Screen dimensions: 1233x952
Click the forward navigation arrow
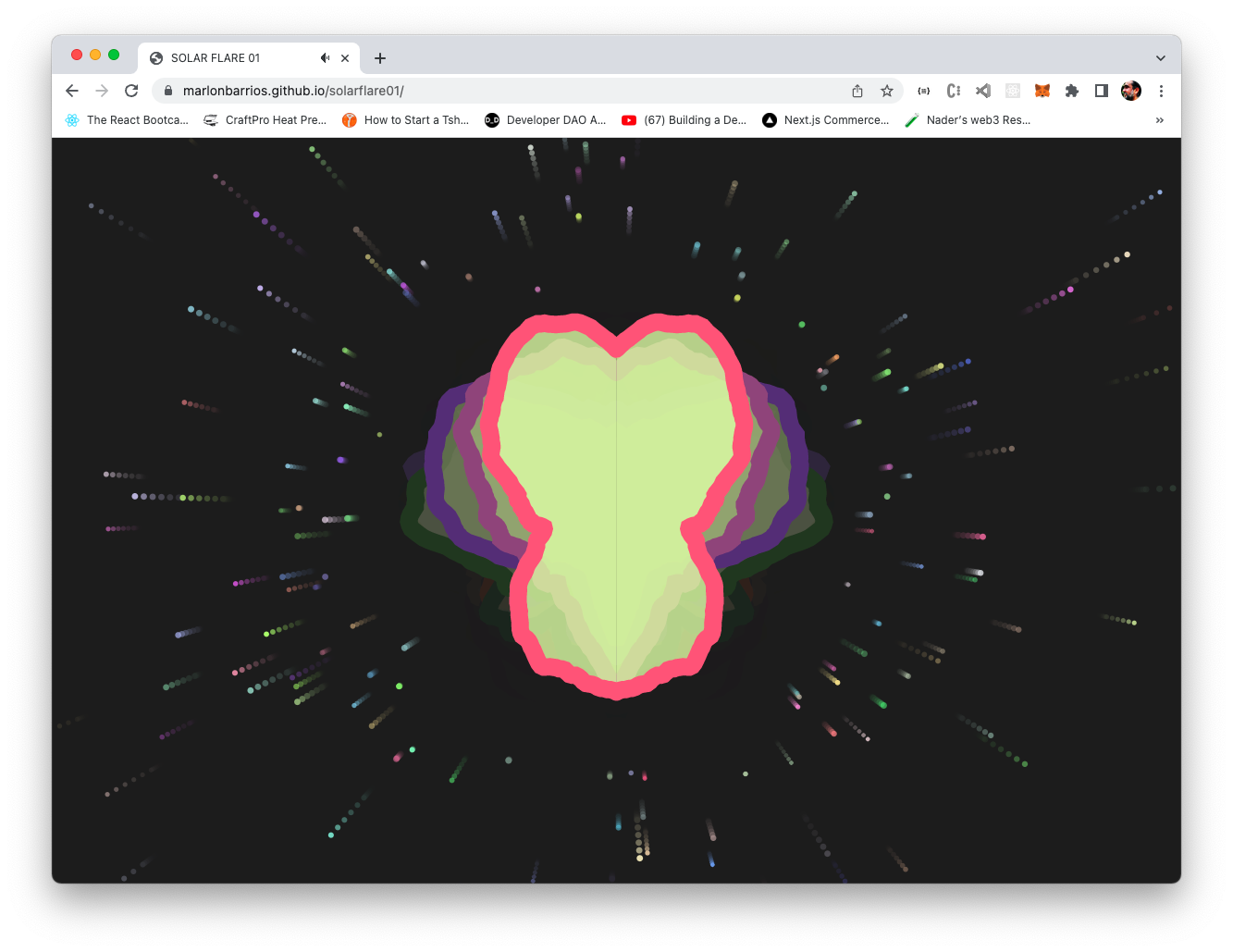pyautogui.click(x=102, y=91)
